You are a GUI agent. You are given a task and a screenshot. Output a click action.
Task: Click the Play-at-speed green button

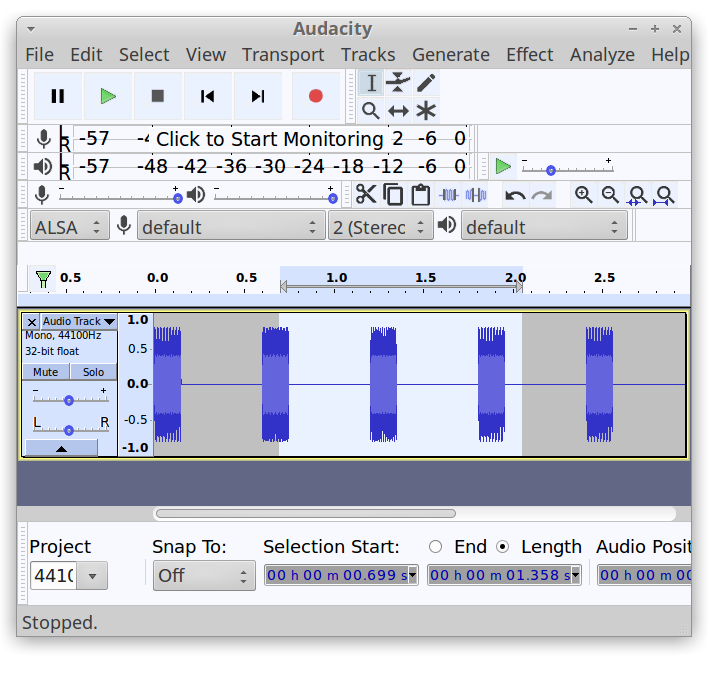(503, 166)
